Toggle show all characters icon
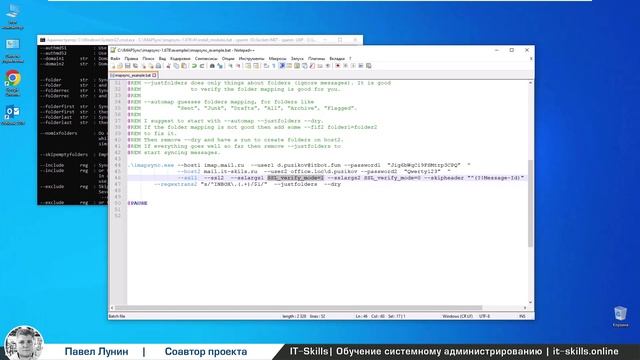Viewport: 640px width, 360px height. [x=273, y=66]
